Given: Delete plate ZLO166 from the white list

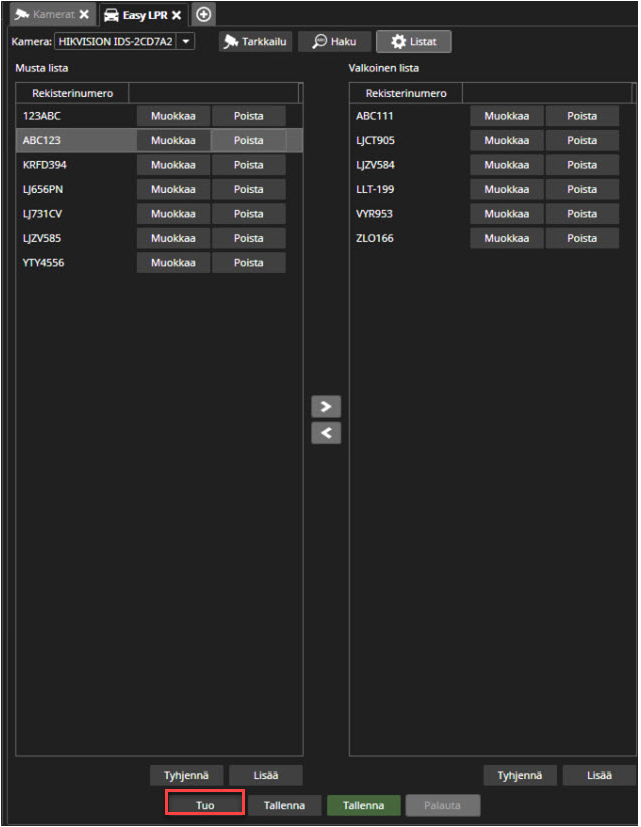Looking at the screenshot, I should pyautogui.click(x=582, y=238).
